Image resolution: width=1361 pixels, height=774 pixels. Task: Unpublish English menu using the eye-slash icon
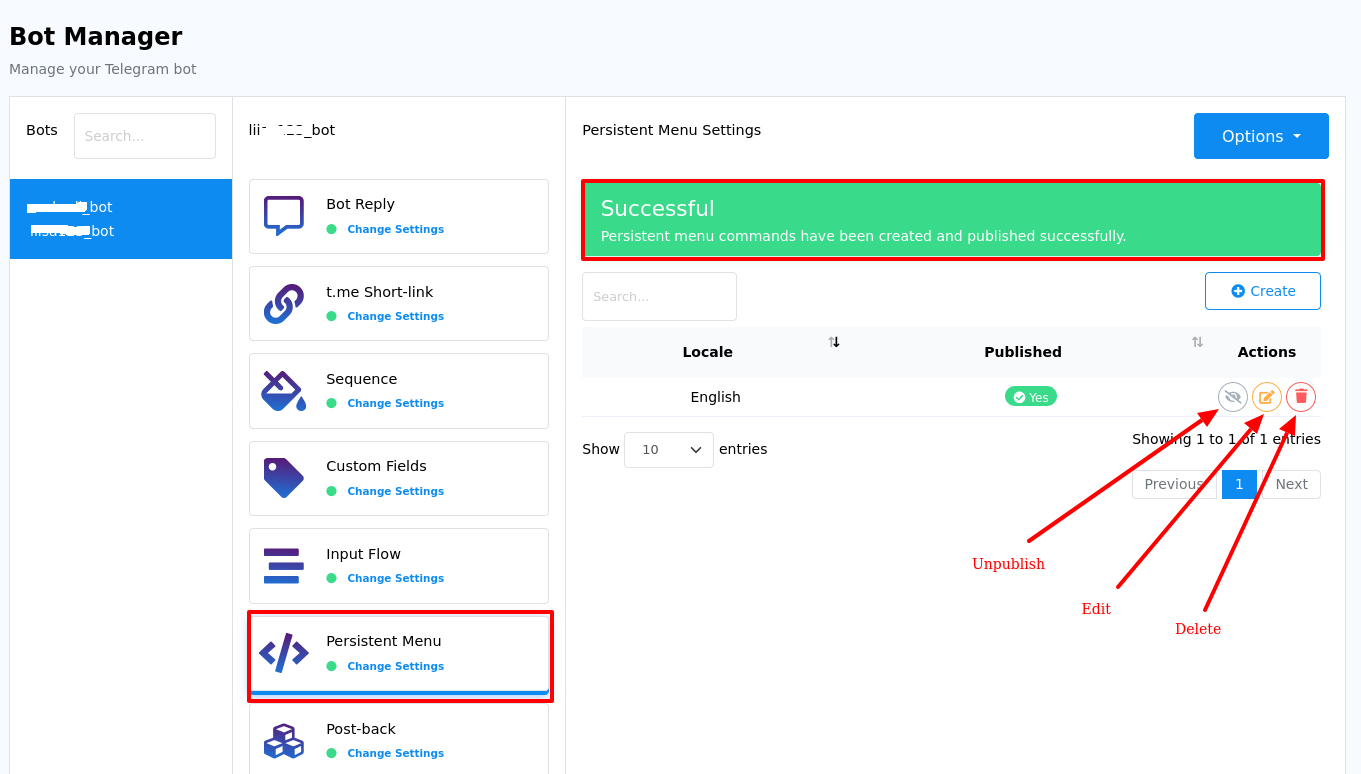[x=1232, y=396]
